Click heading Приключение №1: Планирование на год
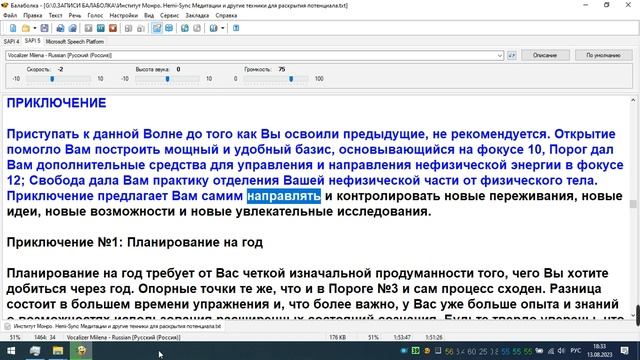 pos(135,242)
